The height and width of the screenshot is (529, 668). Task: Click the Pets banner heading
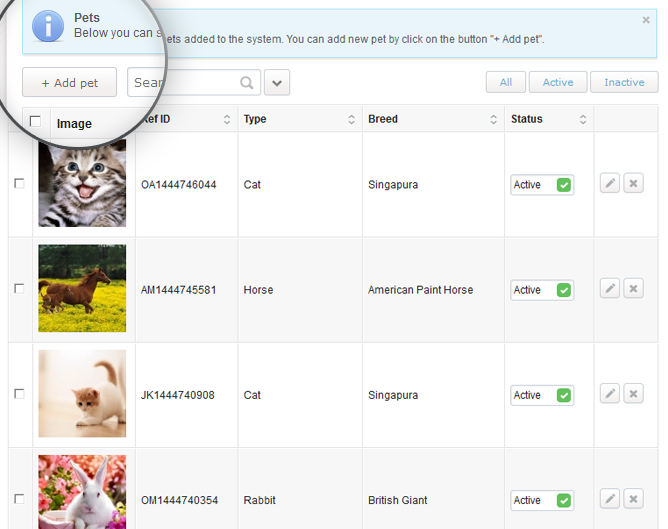tap(87, 17)
